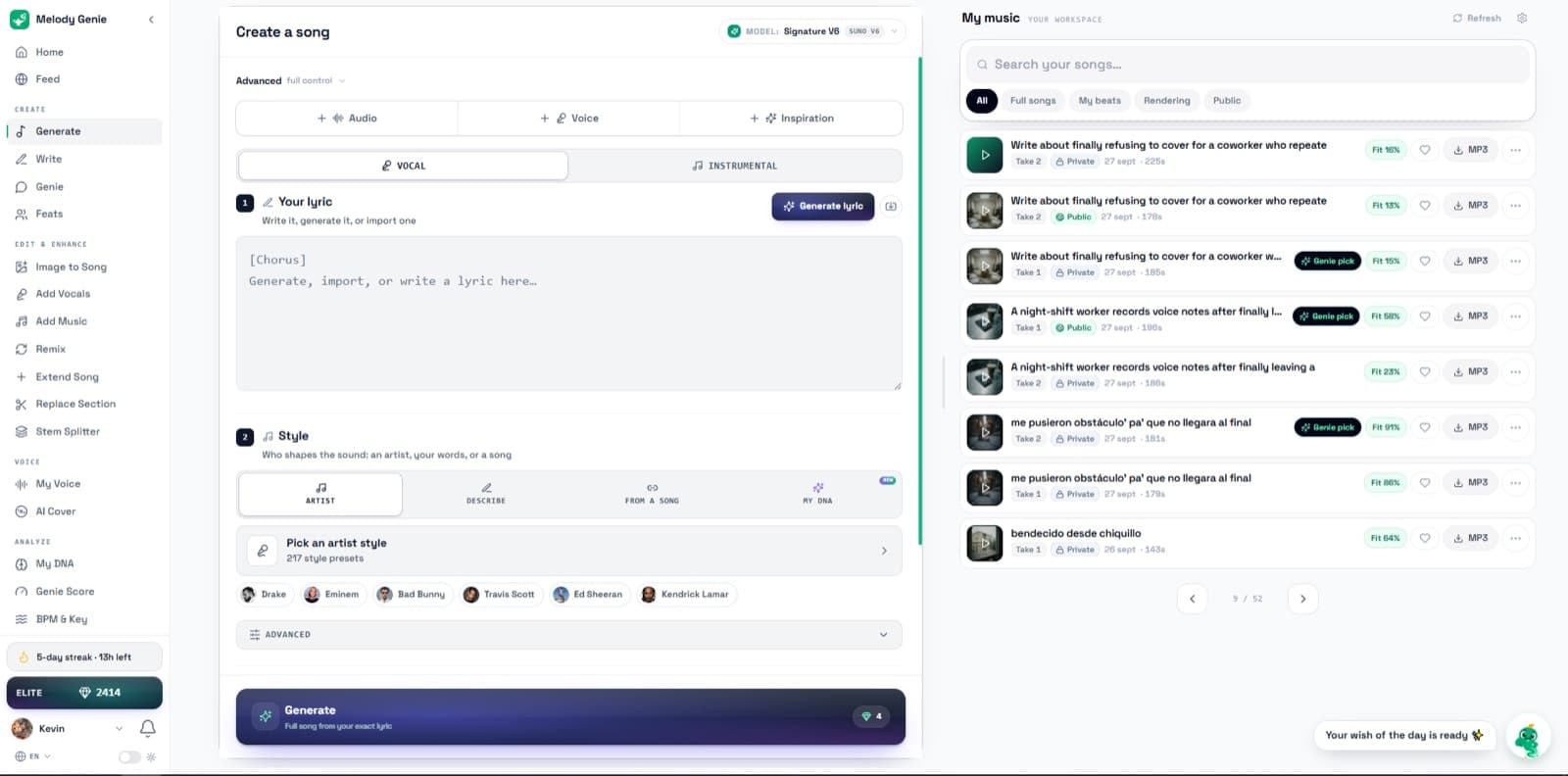Open the Model Signature V6 dropdown
This screenshot has width=1568, height=776.
tap(812, 31)
